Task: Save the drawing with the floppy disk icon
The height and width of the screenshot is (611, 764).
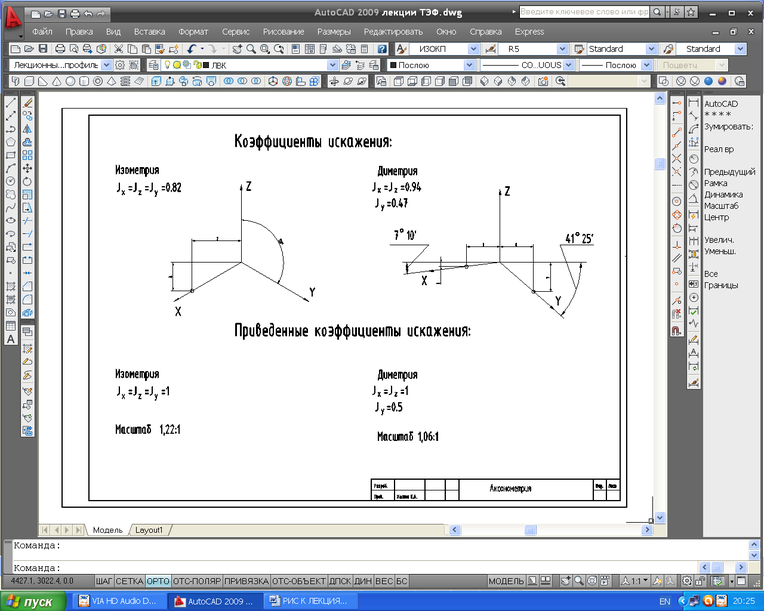Action: click(42, 49)
